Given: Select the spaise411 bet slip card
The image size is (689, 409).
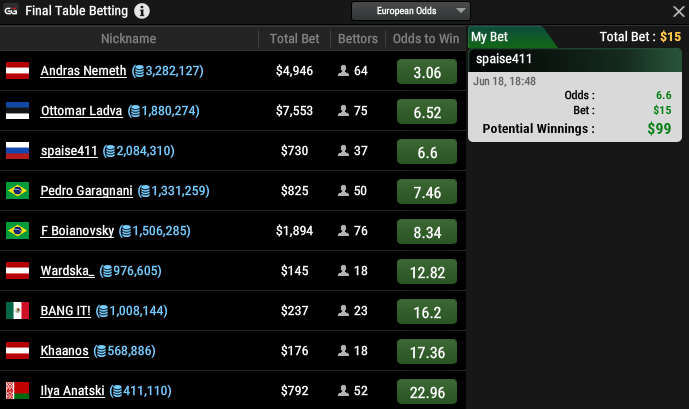Looking at the screenshot, I should coord(576,95).
